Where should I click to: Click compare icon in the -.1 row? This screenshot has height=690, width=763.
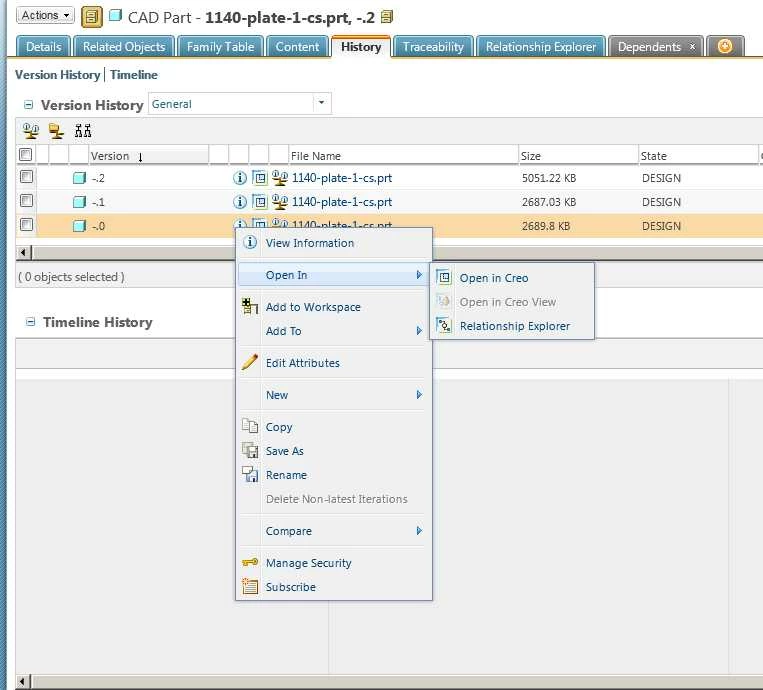coord(280,201)
